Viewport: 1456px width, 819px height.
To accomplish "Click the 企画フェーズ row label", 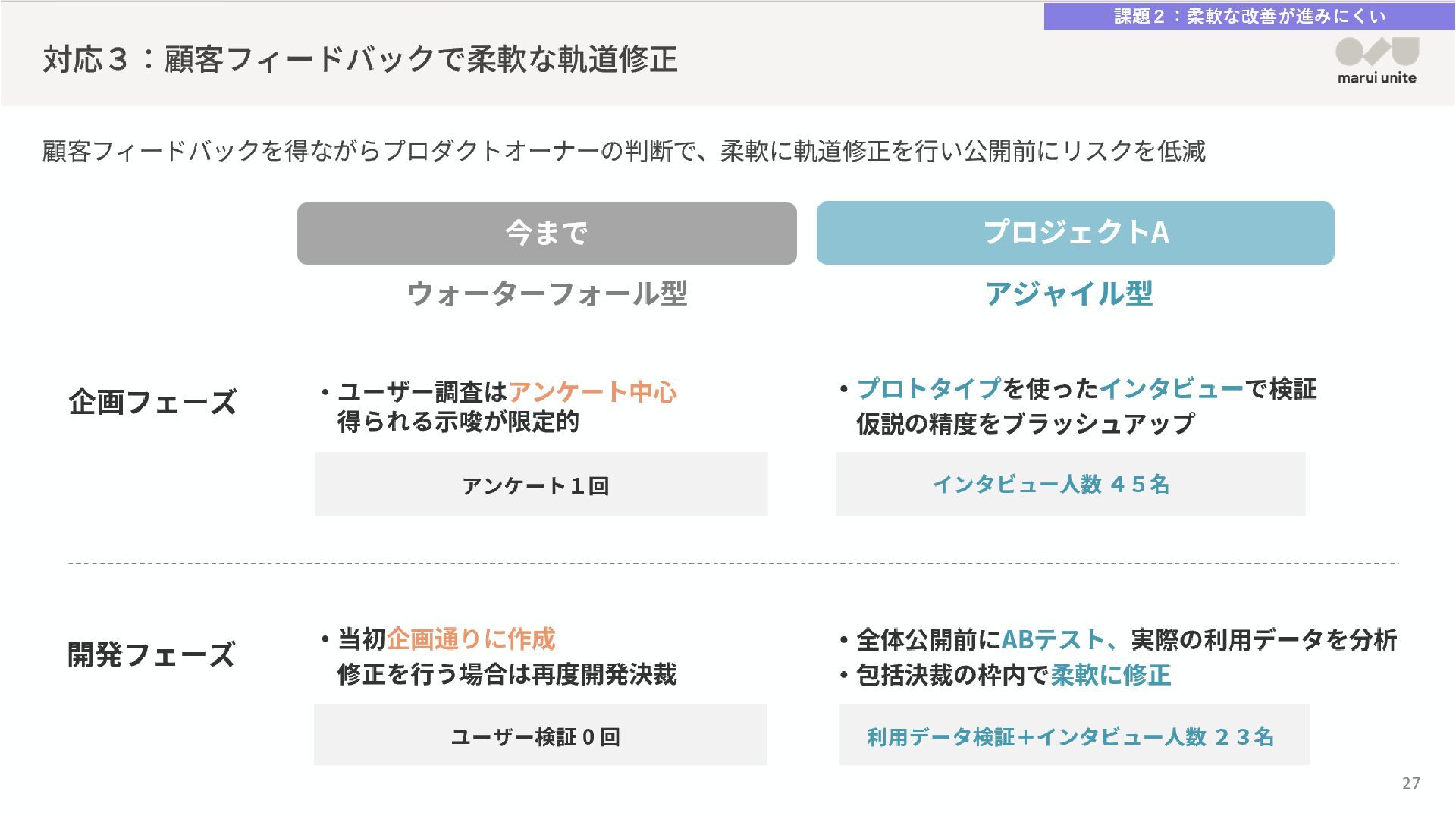I will tap(152, 402).
